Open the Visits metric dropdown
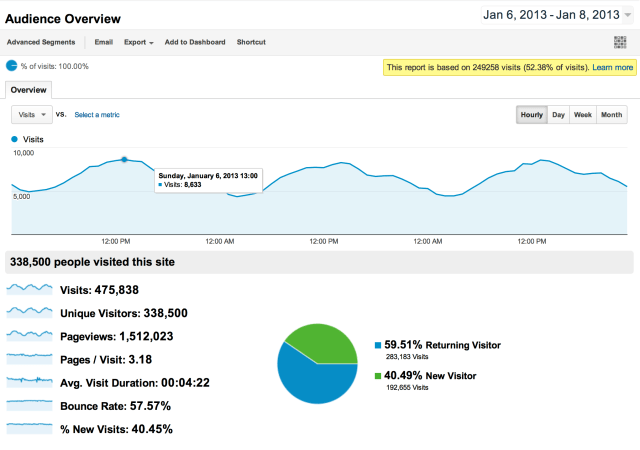The height and width of the screenshot is (450, 640). (x=32, y=115)
